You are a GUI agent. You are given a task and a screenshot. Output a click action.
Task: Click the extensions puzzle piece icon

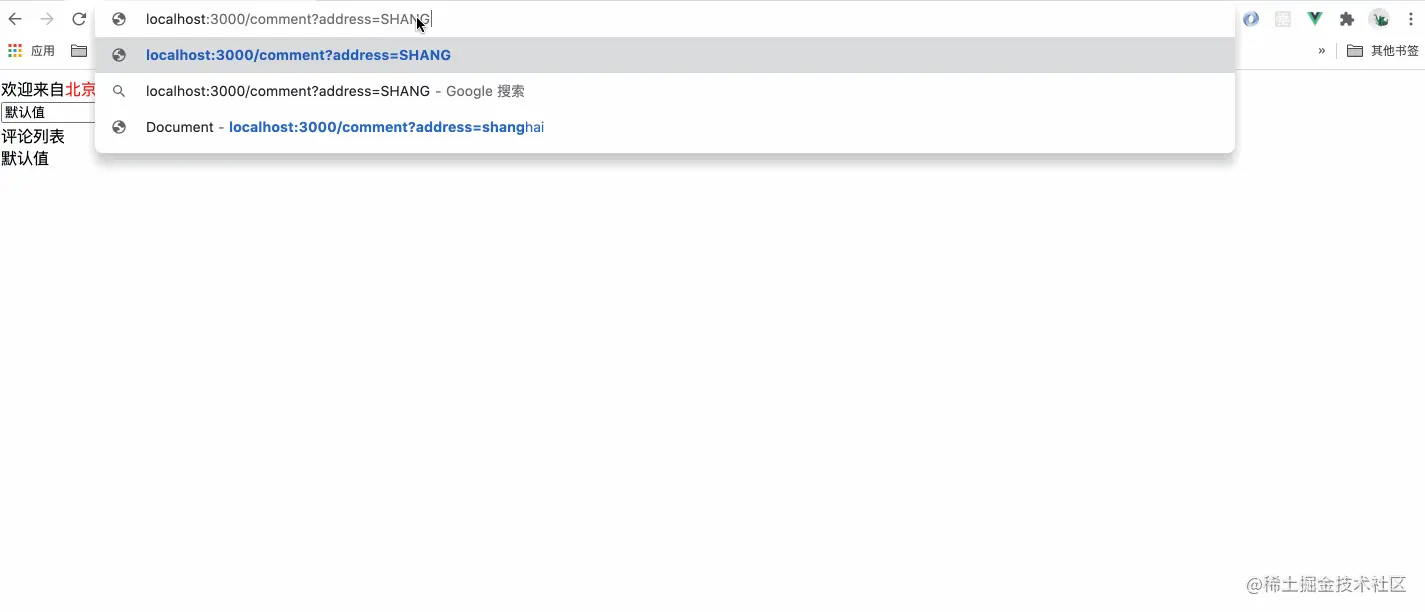pos(1347,18)
